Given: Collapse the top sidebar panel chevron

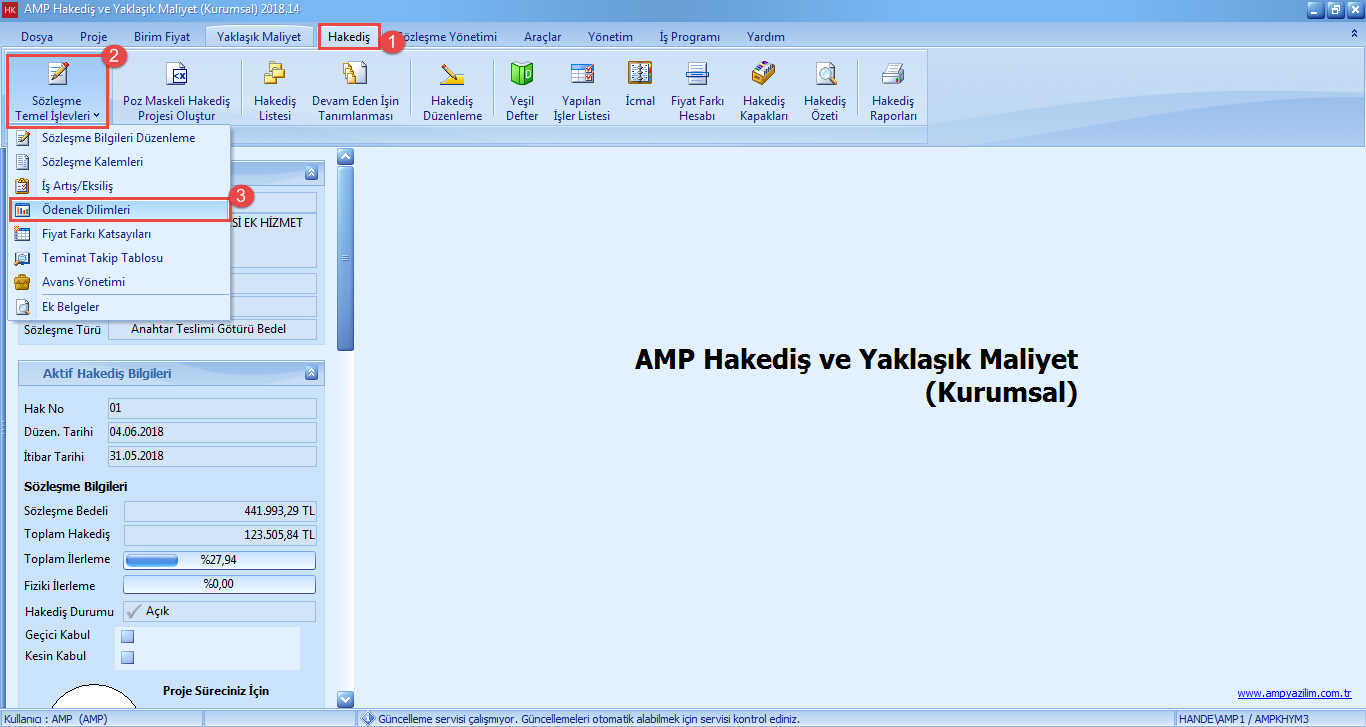Looking at the screenshot, I should [x=311, y=173].
